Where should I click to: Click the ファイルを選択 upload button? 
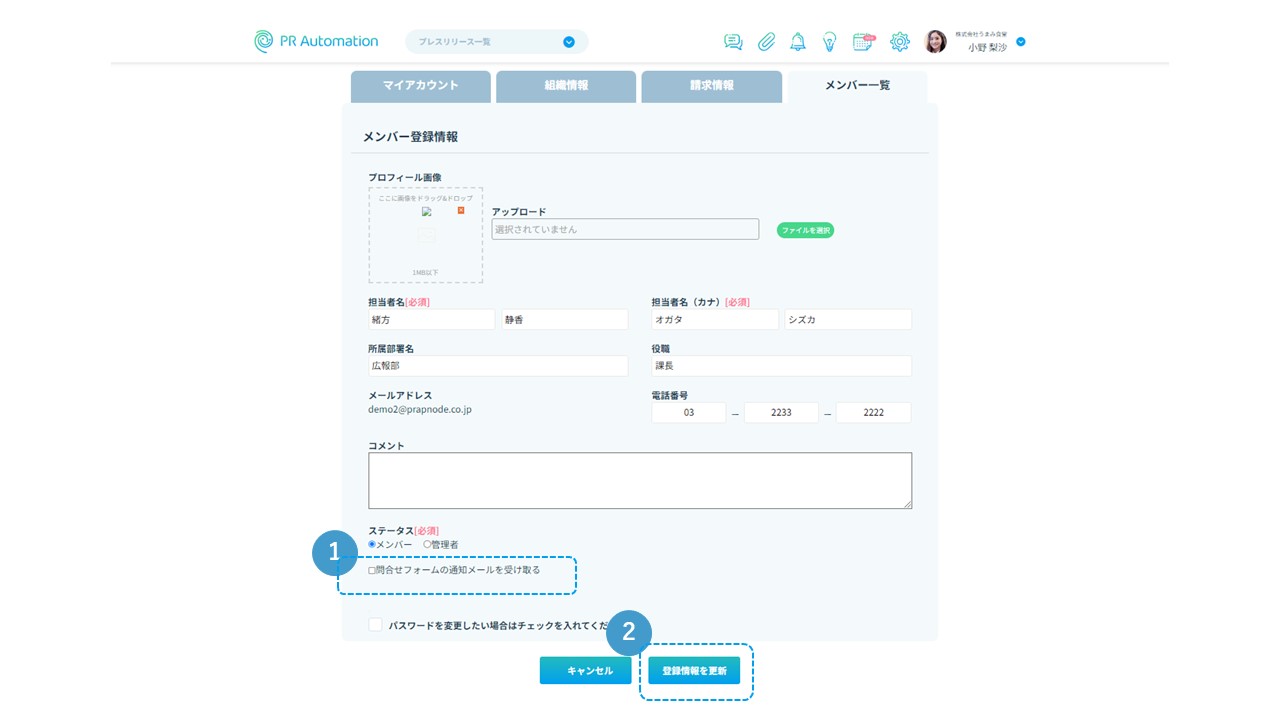click(x=805, y=230)
